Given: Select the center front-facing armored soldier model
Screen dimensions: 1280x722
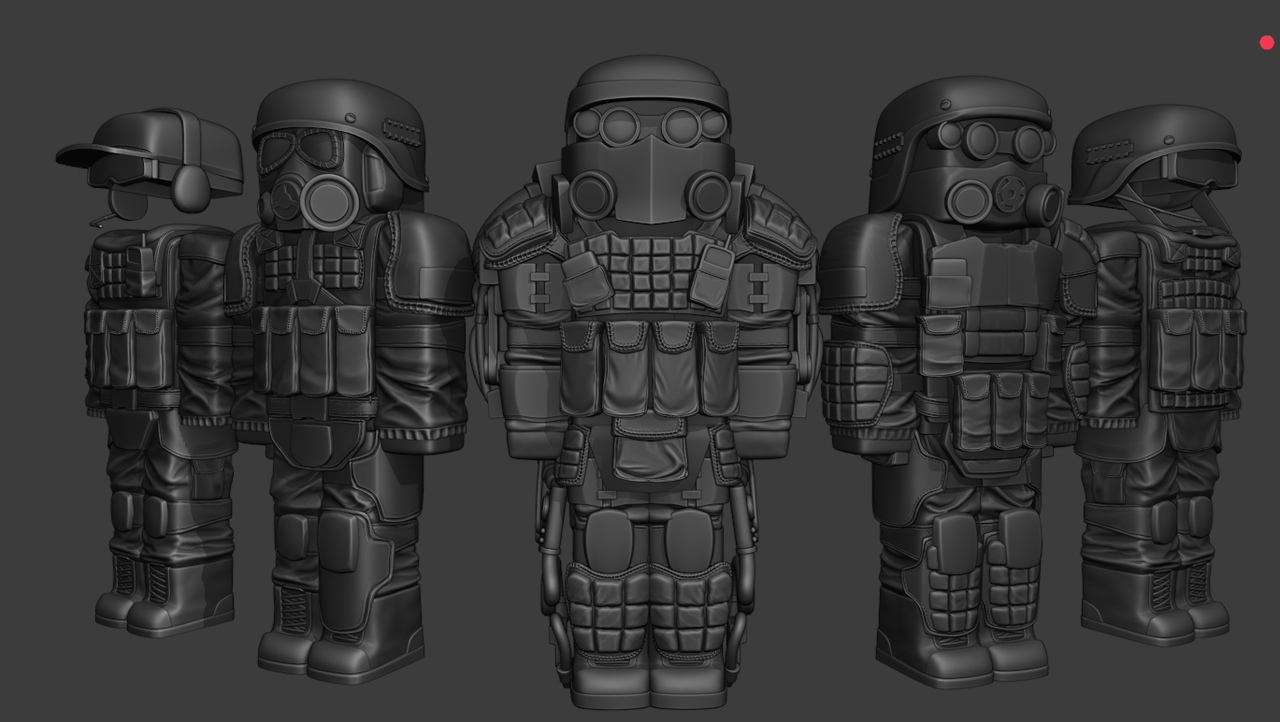Looking at the screenshot, I should [x=648, y=380].
